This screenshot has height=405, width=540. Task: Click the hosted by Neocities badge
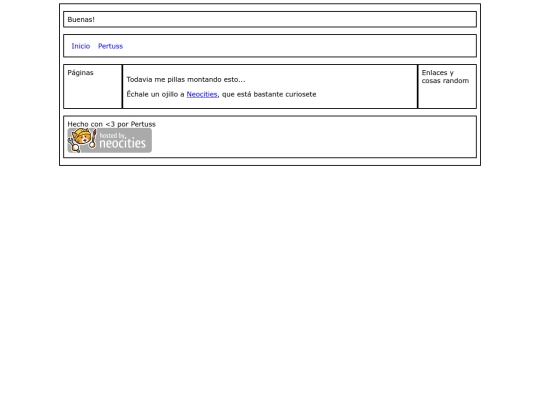[x=110, y=140]
